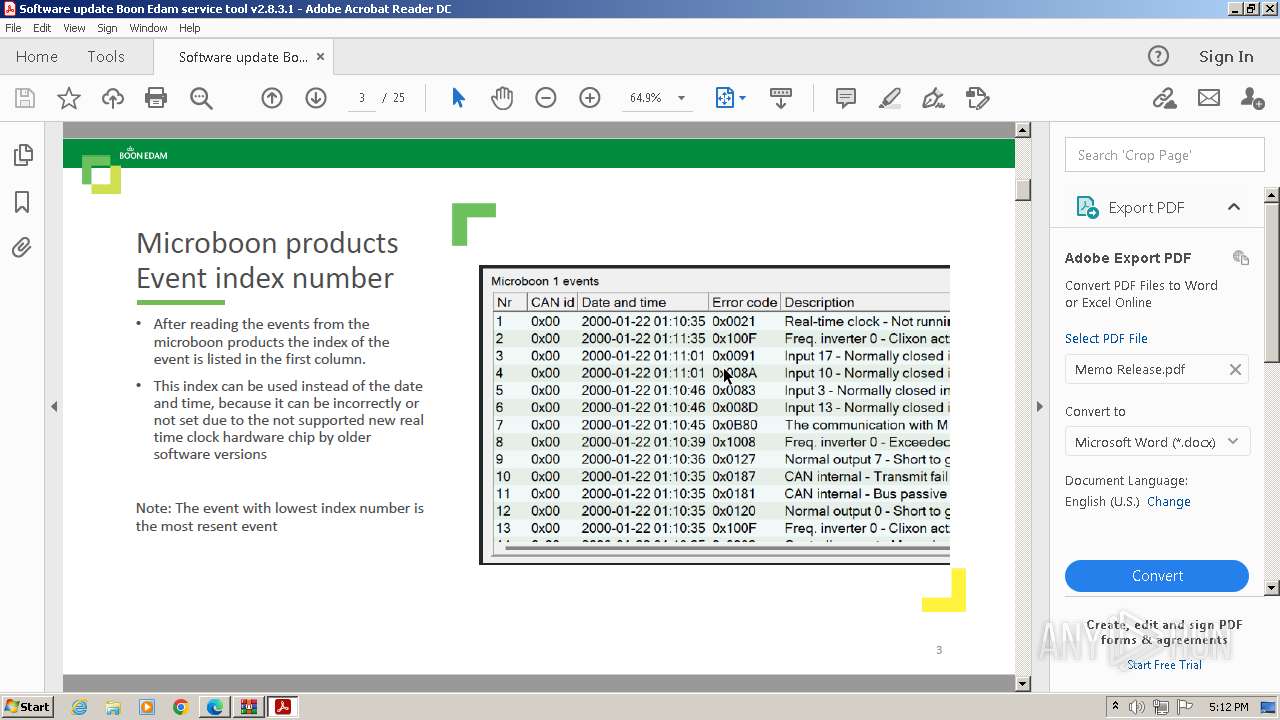Remove Memo Release.pdf with the X
Viewport: 1280px width, 720px height.
pos(1235,369)
